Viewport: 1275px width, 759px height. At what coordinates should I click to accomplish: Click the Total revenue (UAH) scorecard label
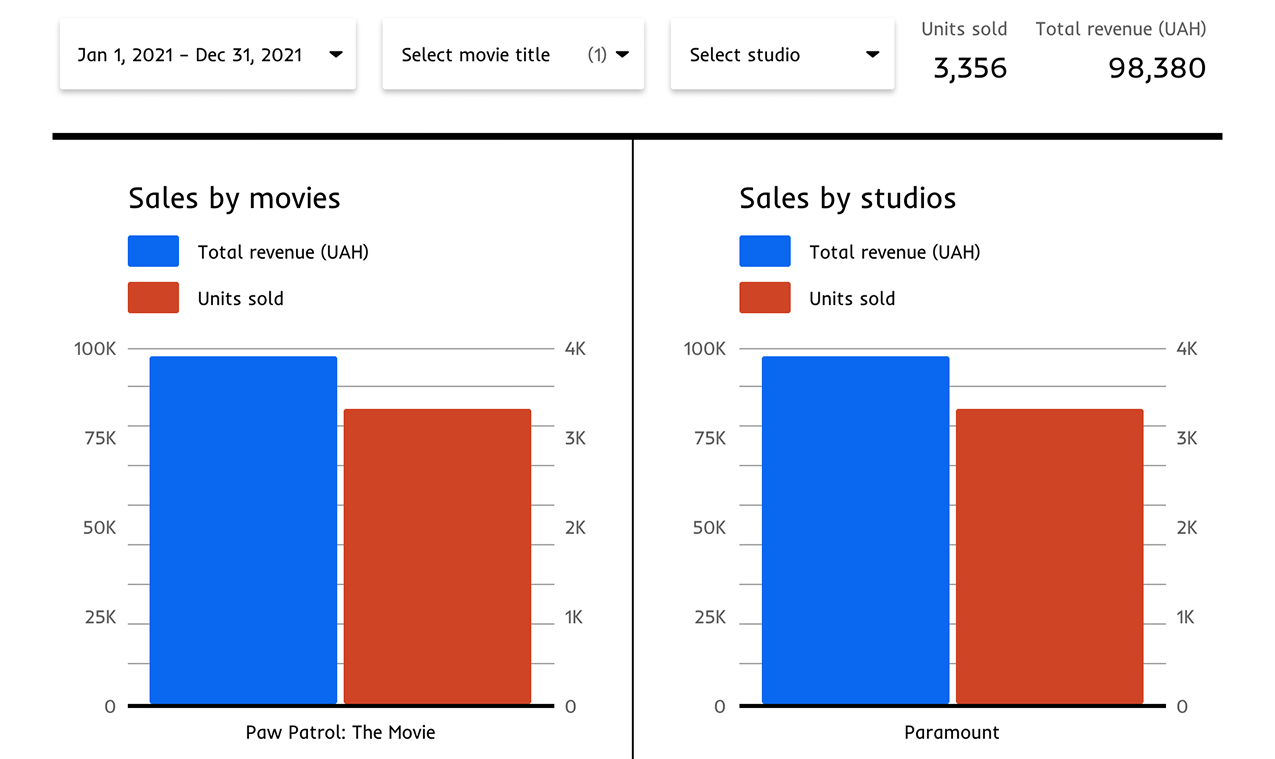pos(1121,29)
